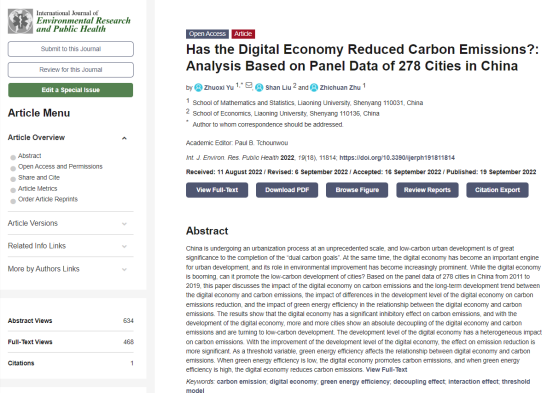This screenshot has width=554, height=394.
Task: Open Article Metrics menu item
Action: tap(37, 188)
